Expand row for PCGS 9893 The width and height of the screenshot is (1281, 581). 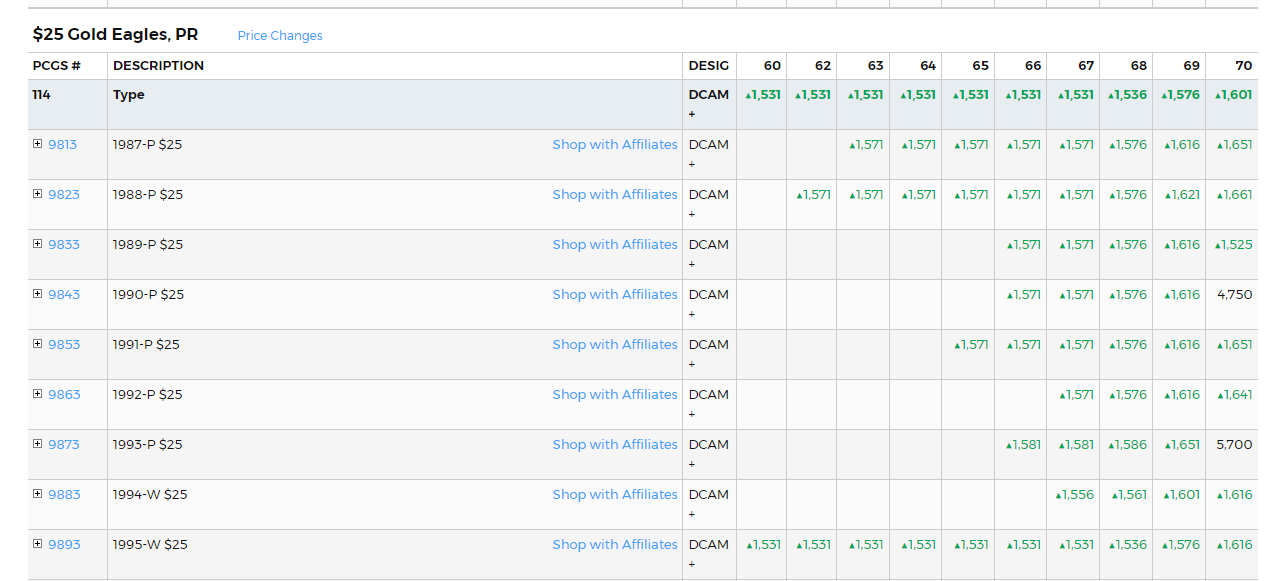pos(38,544)
